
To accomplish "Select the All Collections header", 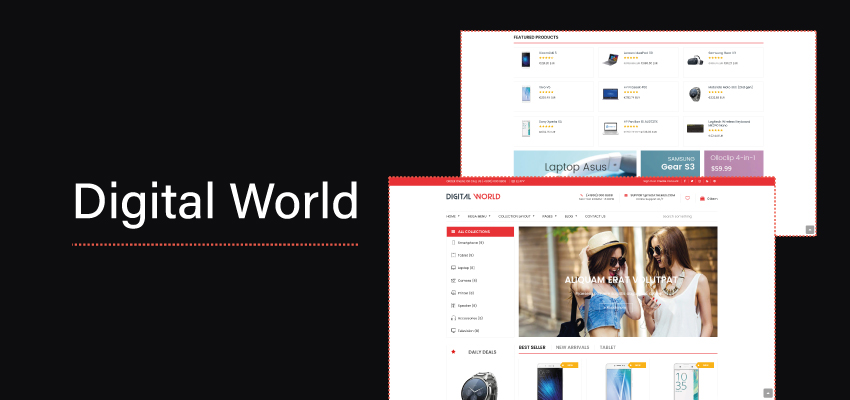I will (x=480, y=231).
